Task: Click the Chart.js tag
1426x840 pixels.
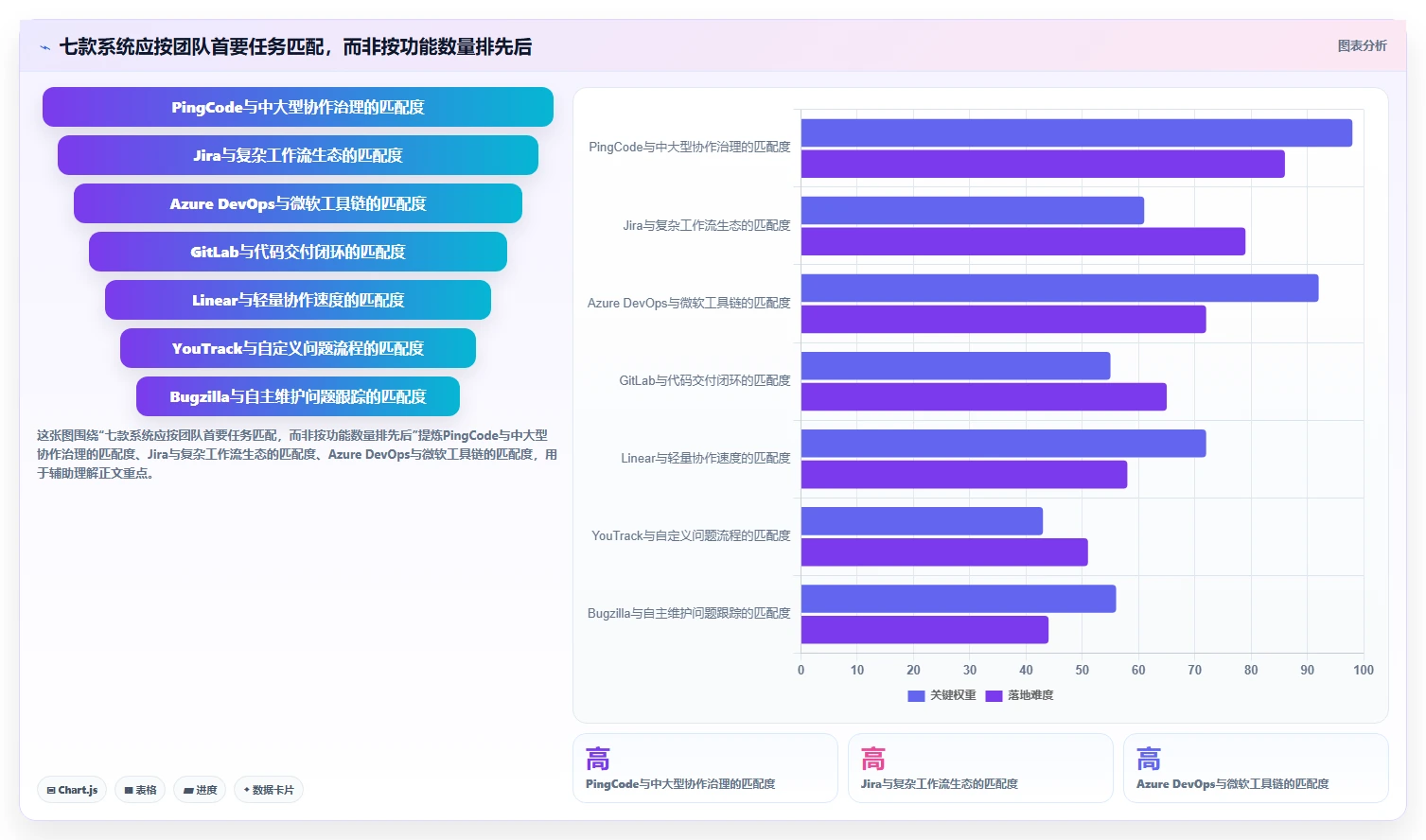Action: pos(72,790)
